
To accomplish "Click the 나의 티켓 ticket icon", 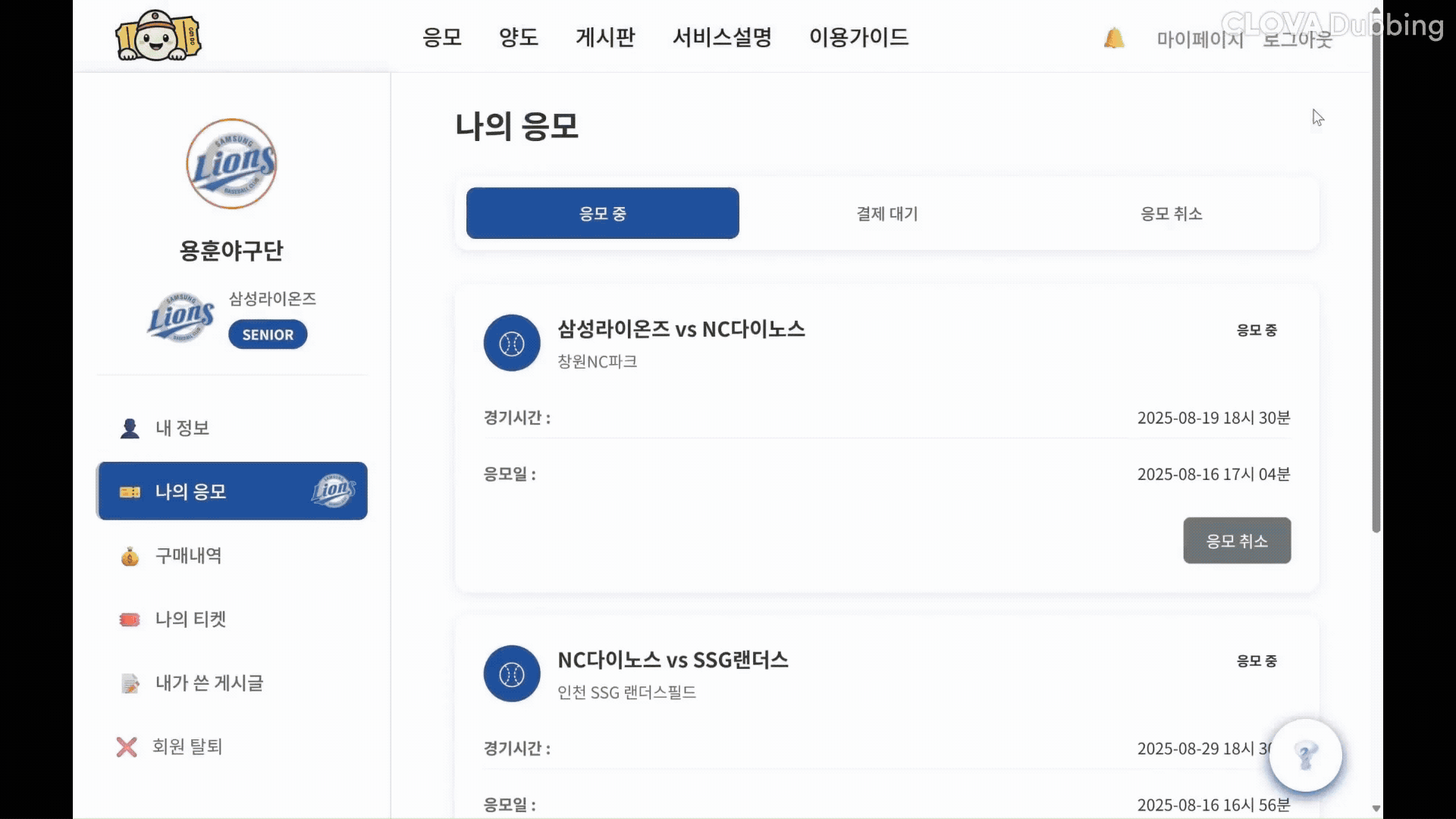I will [x=130, y=620].
